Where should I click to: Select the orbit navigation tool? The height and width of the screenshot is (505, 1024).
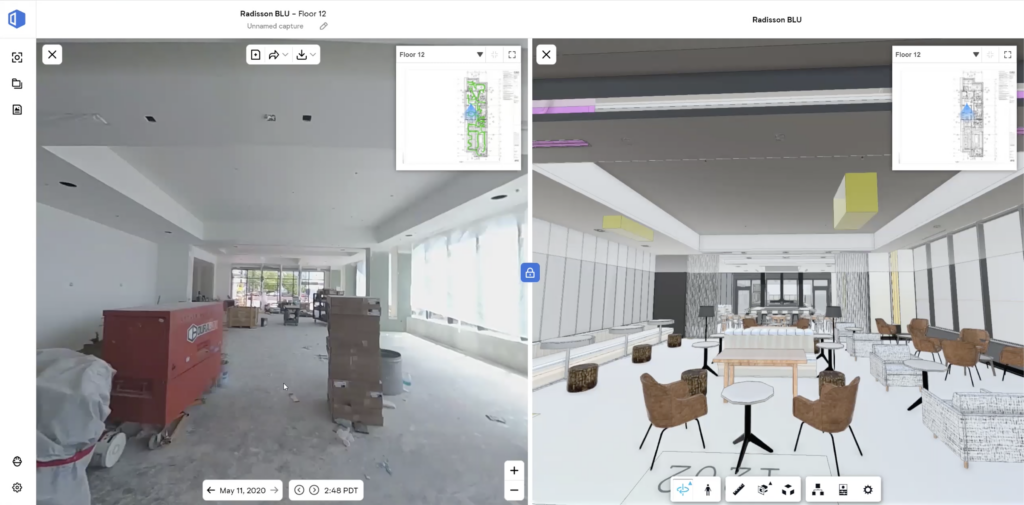click(x=684, y=490)
